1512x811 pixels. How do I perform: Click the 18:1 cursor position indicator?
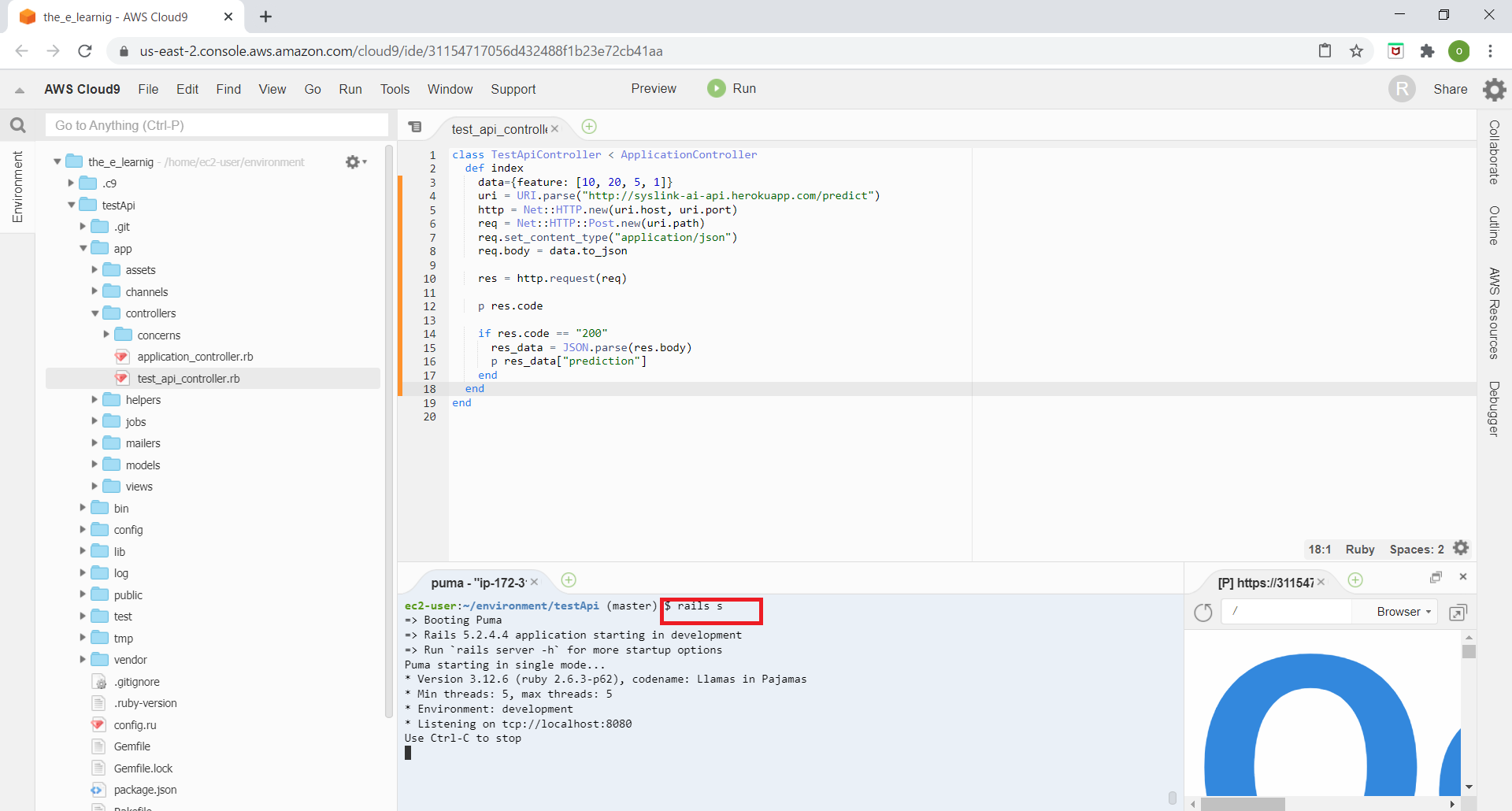pyautogui.click(x=1320, y=549)
